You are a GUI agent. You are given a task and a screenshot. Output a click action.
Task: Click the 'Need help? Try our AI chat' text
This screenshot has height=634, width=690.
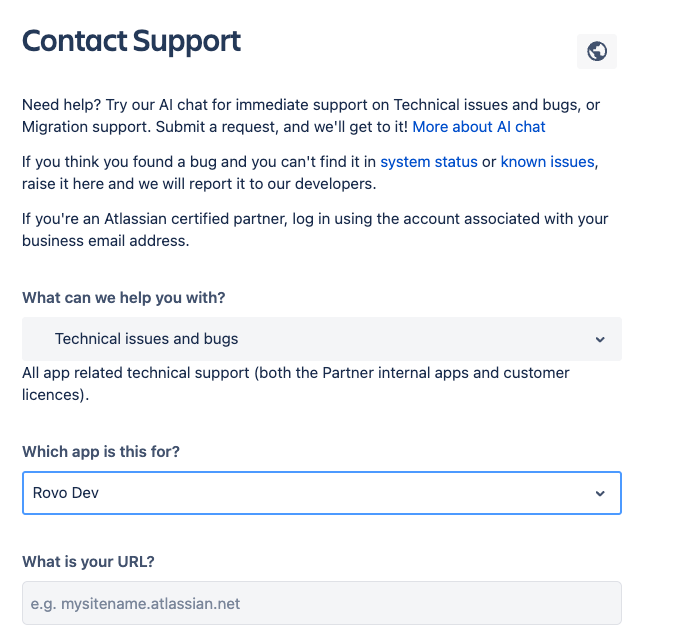(x=120, y=104)
